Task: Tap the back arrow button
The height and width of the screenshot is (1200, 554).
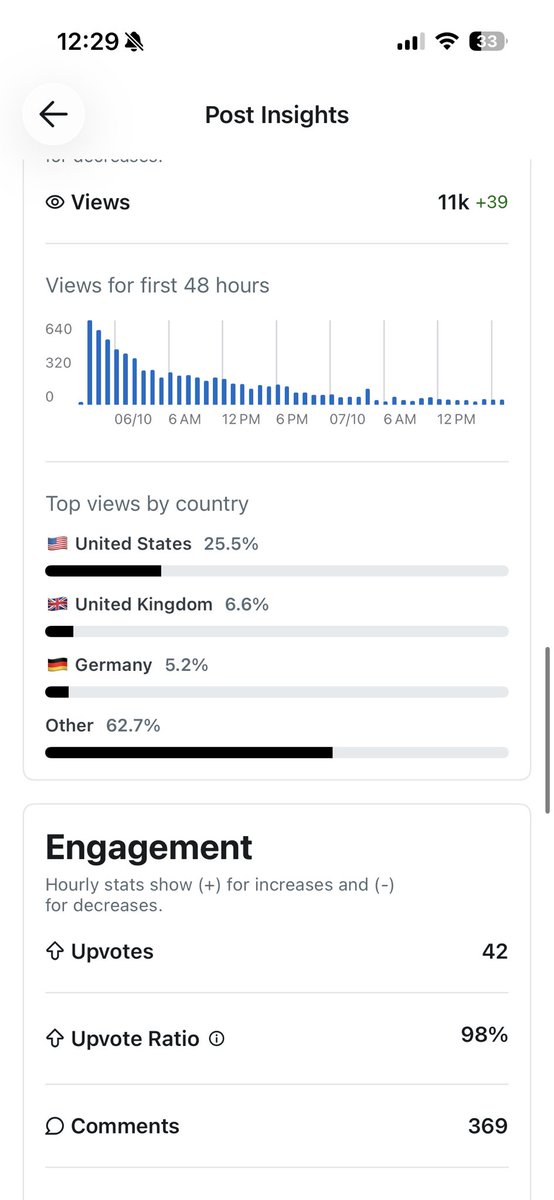Action: coord(53,114)
